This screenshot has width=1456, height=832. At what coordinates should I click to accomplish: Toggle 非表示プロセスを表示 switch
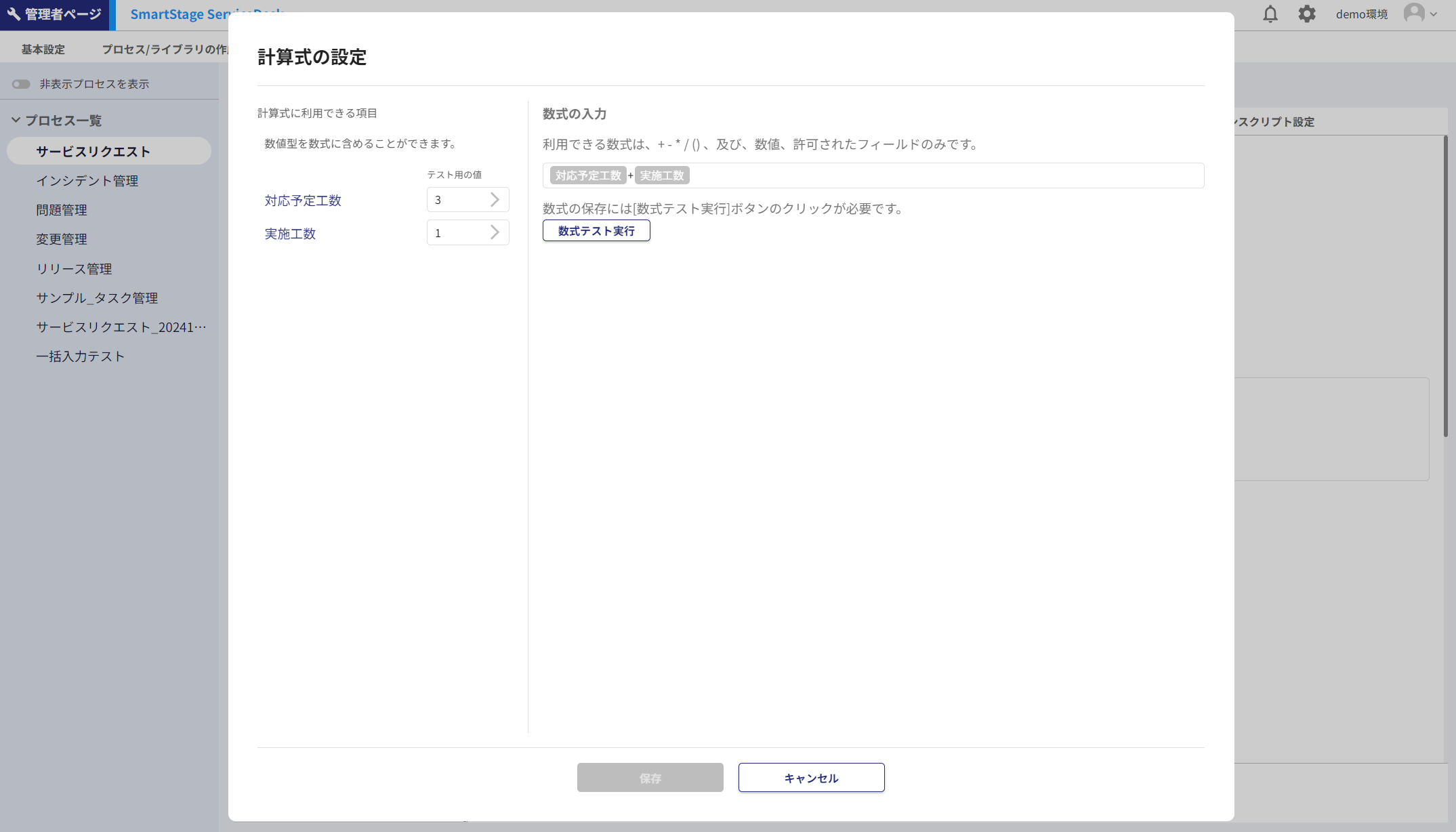(x=21, y=84)
